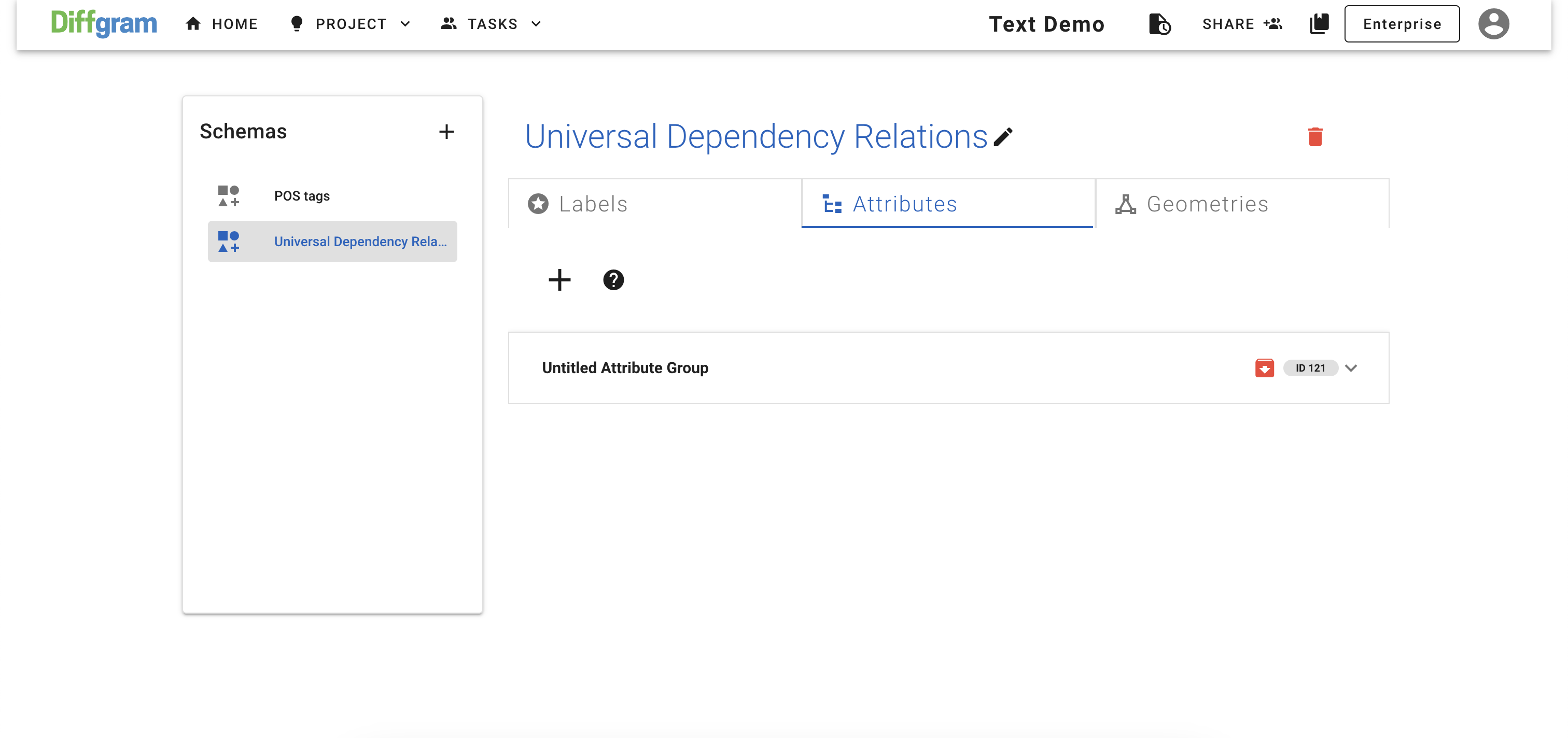Screen dimensions: 1568x738
Task: Edit schema name with pencil icon
Action: point(1003,137)
